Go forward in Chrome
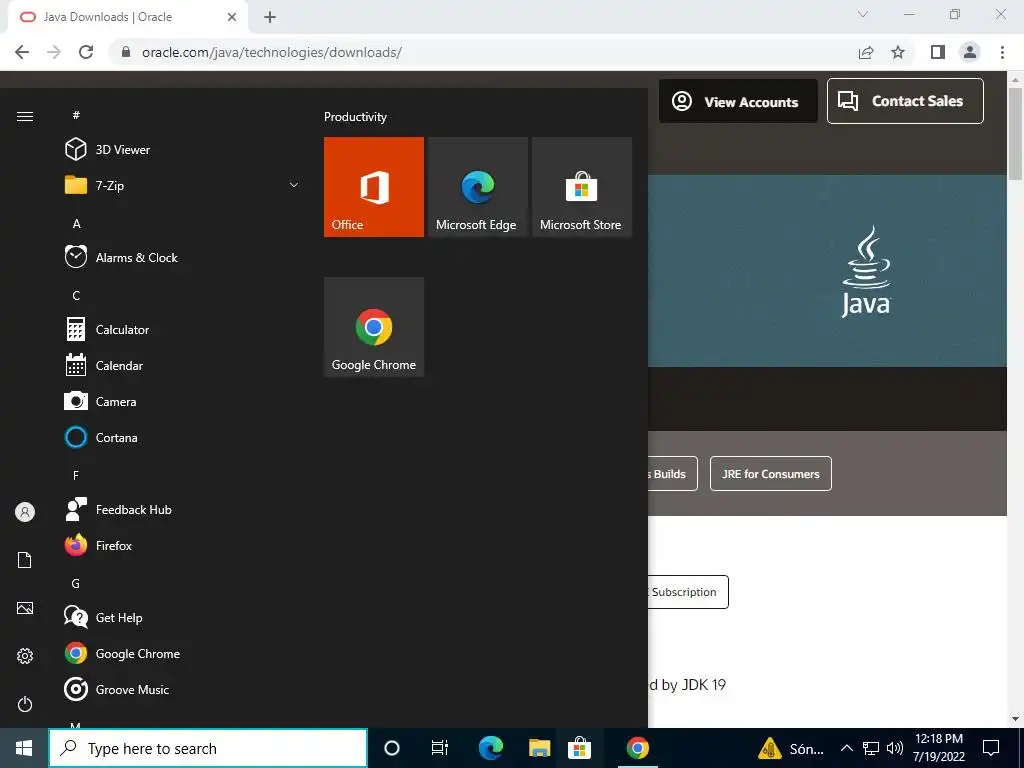The width and height of the screenshot is (1024, 768). [x=54, y=52]
